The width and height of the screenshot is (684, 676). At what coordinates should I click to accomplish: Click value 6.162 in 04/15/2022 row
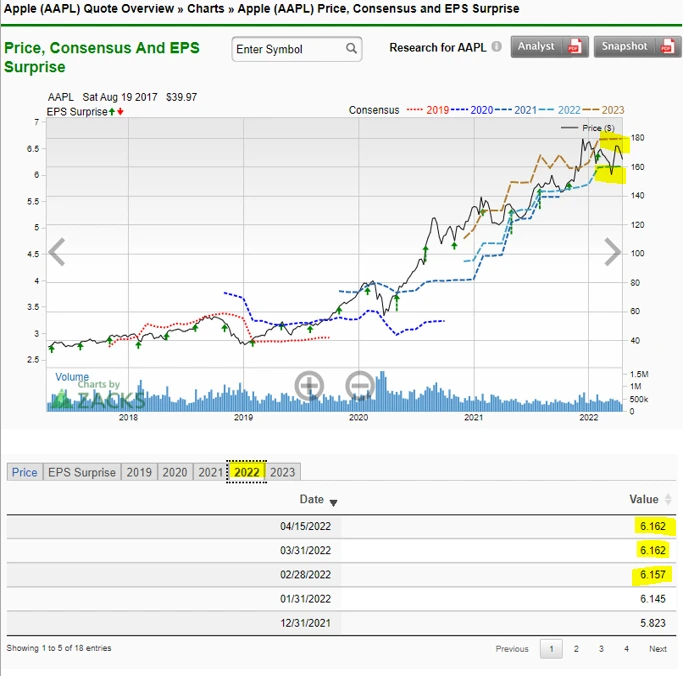tap(653, 526)
